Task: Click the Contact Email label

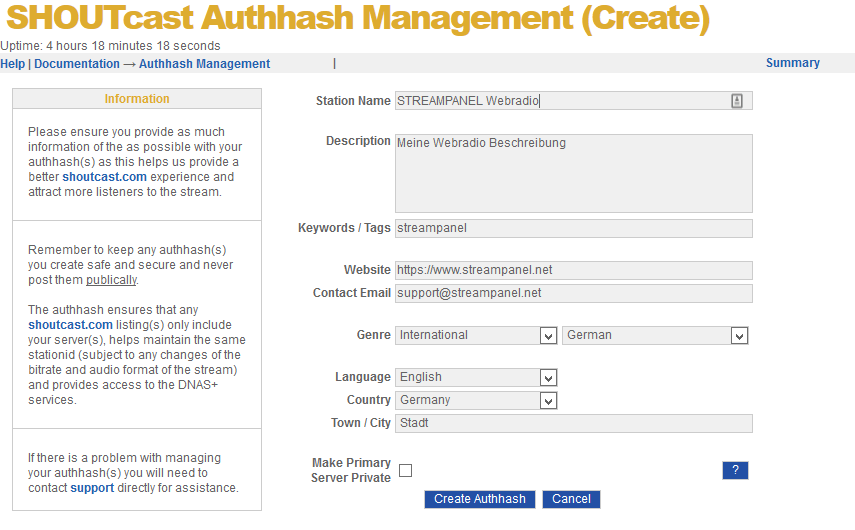Action: 352,293
